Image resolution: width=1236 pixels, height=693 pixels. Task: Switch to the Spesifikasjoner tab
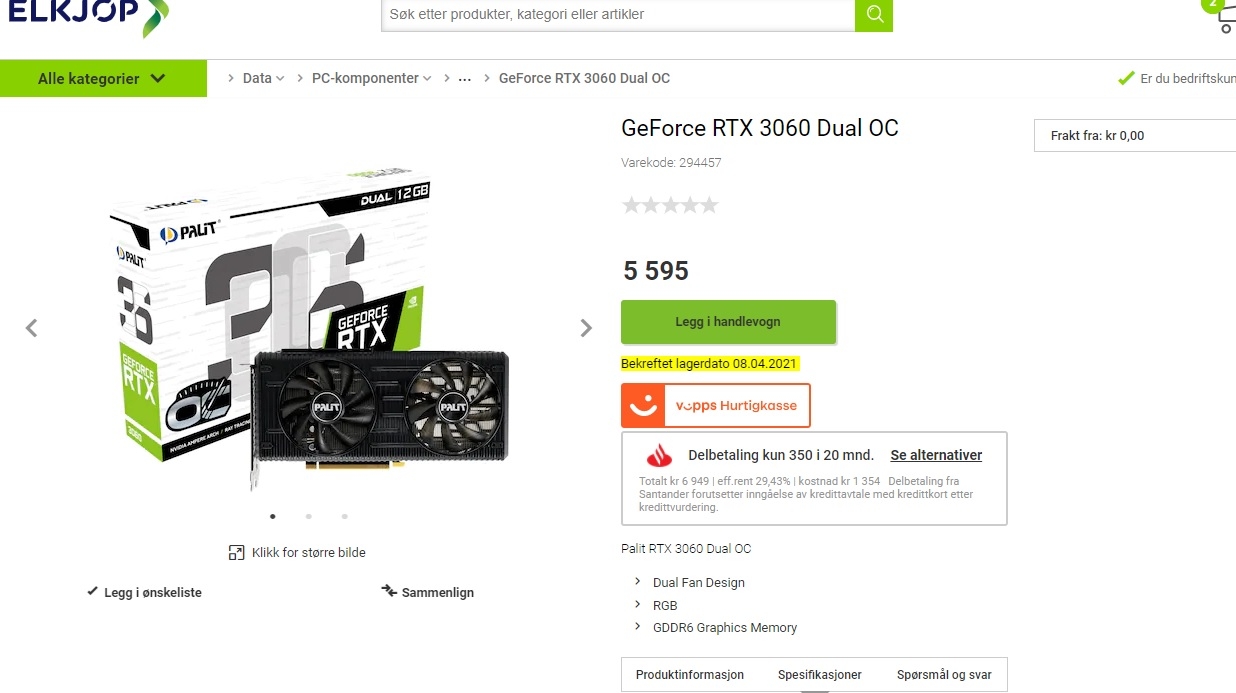[x=820, y=675]
